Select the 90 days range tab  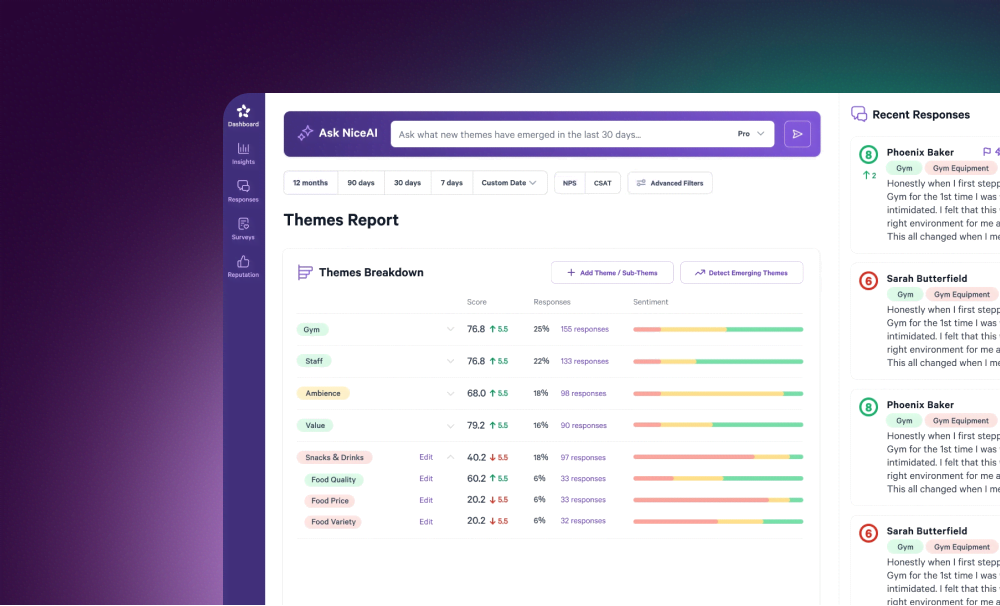pyautogui.click(x=361, y=182)
